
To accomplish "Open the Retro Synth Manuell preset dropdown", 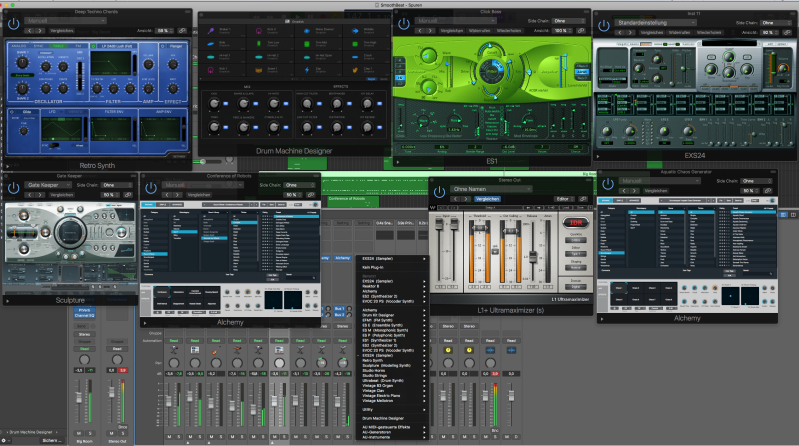I will [x=66, y=21].
